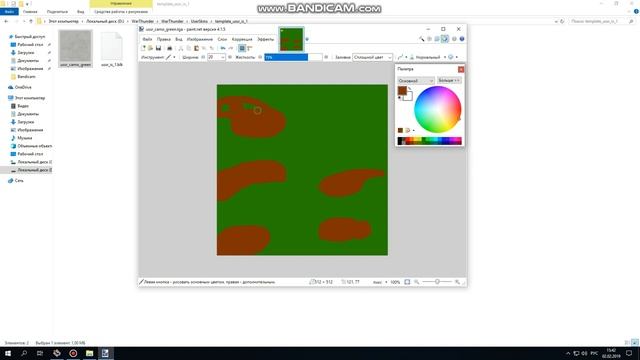640x360 pixels.
Task: Click the zoom in magnifier icon
Action: (457, 282)
